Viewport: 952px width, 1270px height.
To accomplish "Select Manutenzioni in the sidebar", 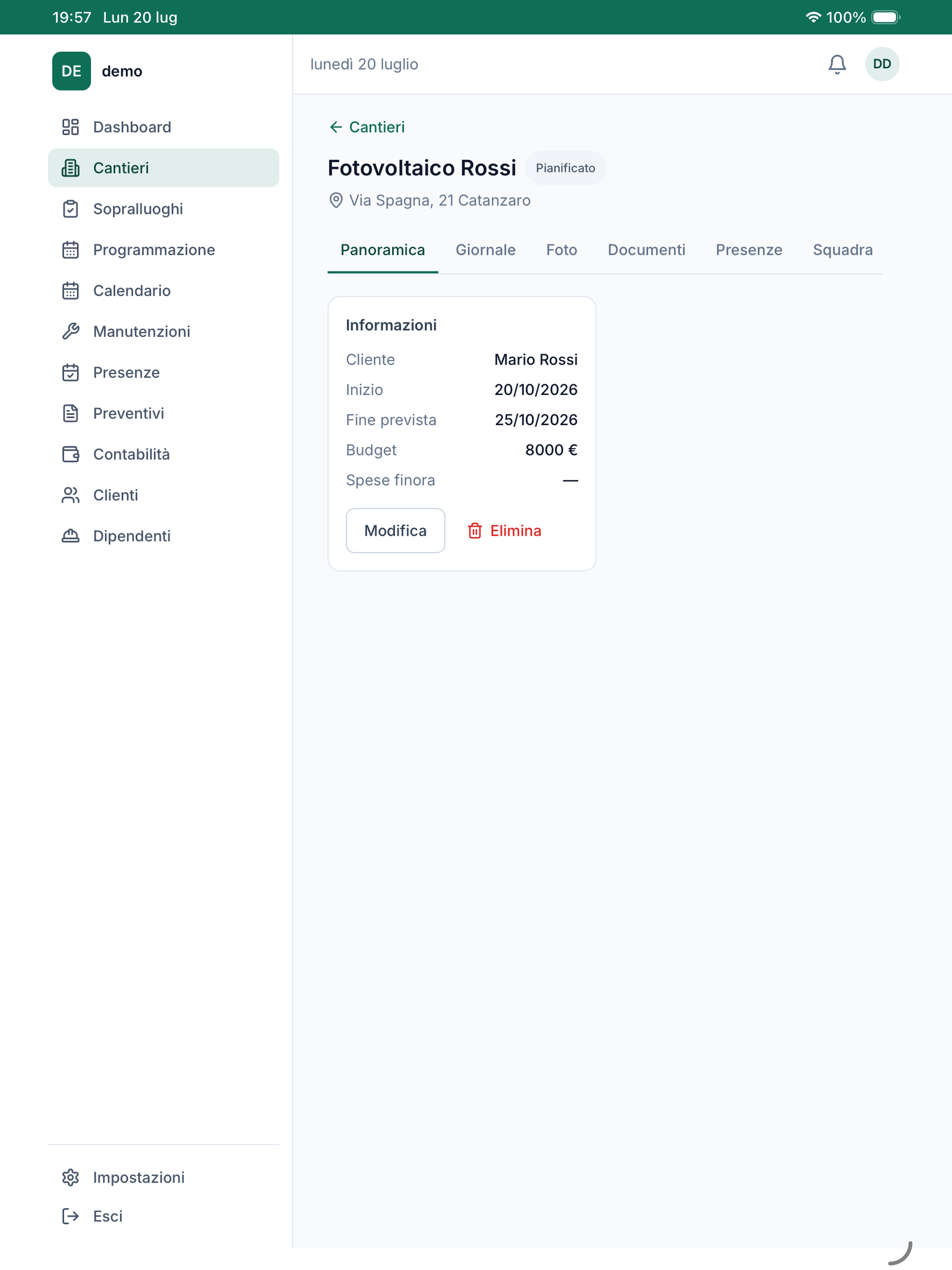I will pyautogui.click(x=164, y=331).
